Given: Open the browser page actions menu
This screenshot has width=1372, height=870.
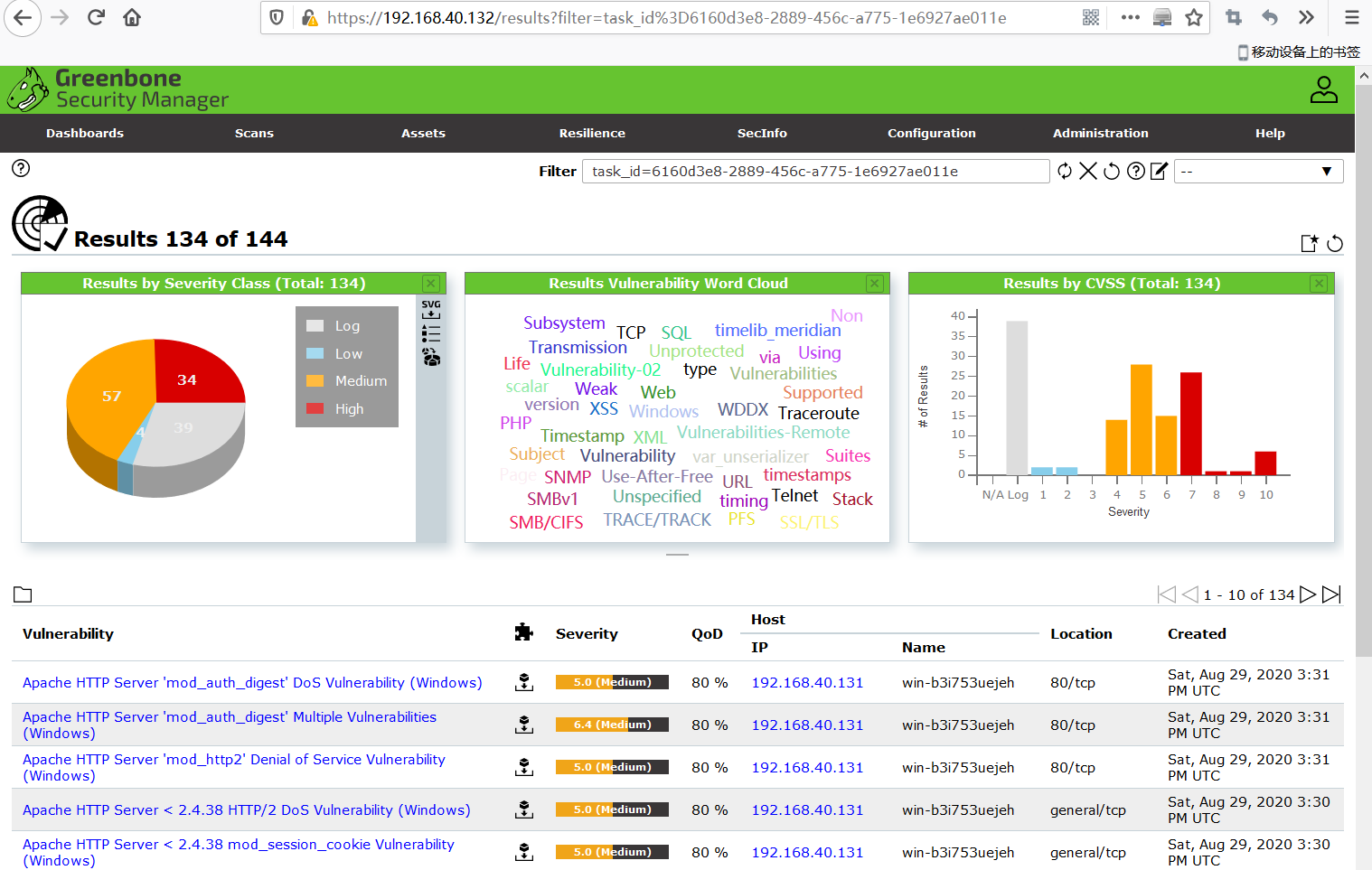Looking at the screenshot, I should click(x=1130, y=17).
